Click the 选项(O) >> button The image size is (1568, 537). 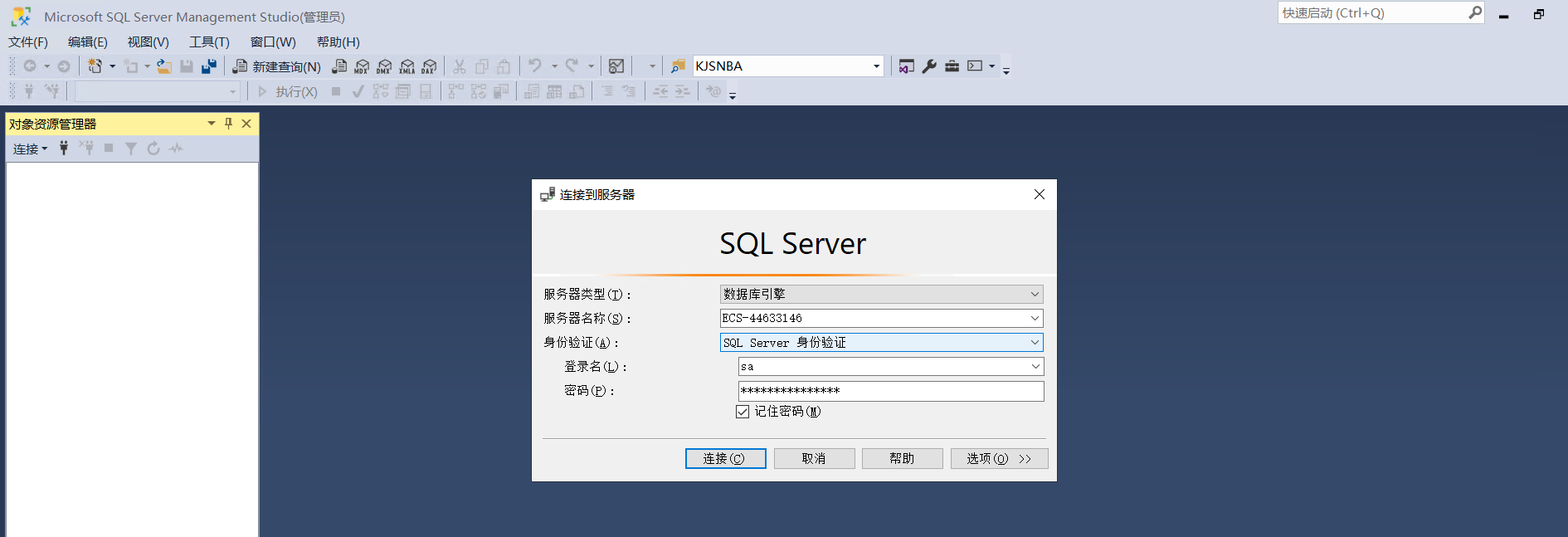coord(999,459)
